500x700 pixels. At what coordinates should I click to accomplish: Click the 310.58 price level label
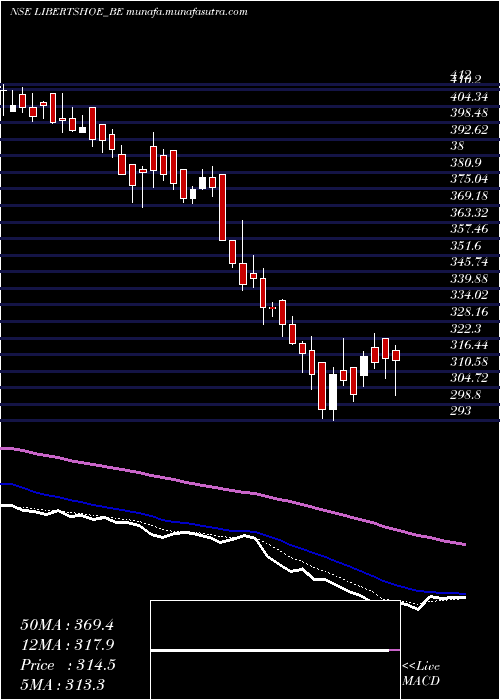point(468,361)
